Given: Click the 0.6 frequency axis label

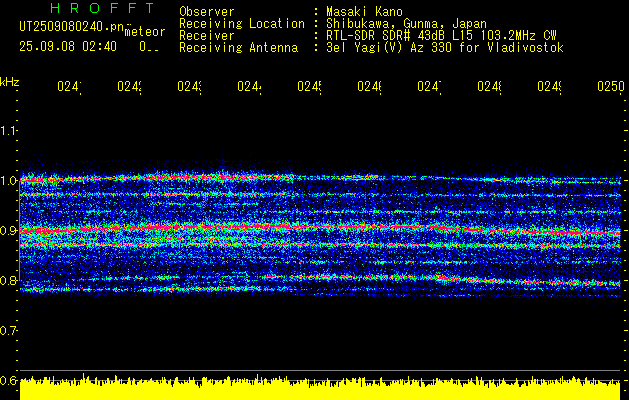Looking at the screenshot, I should pos(8,380).
